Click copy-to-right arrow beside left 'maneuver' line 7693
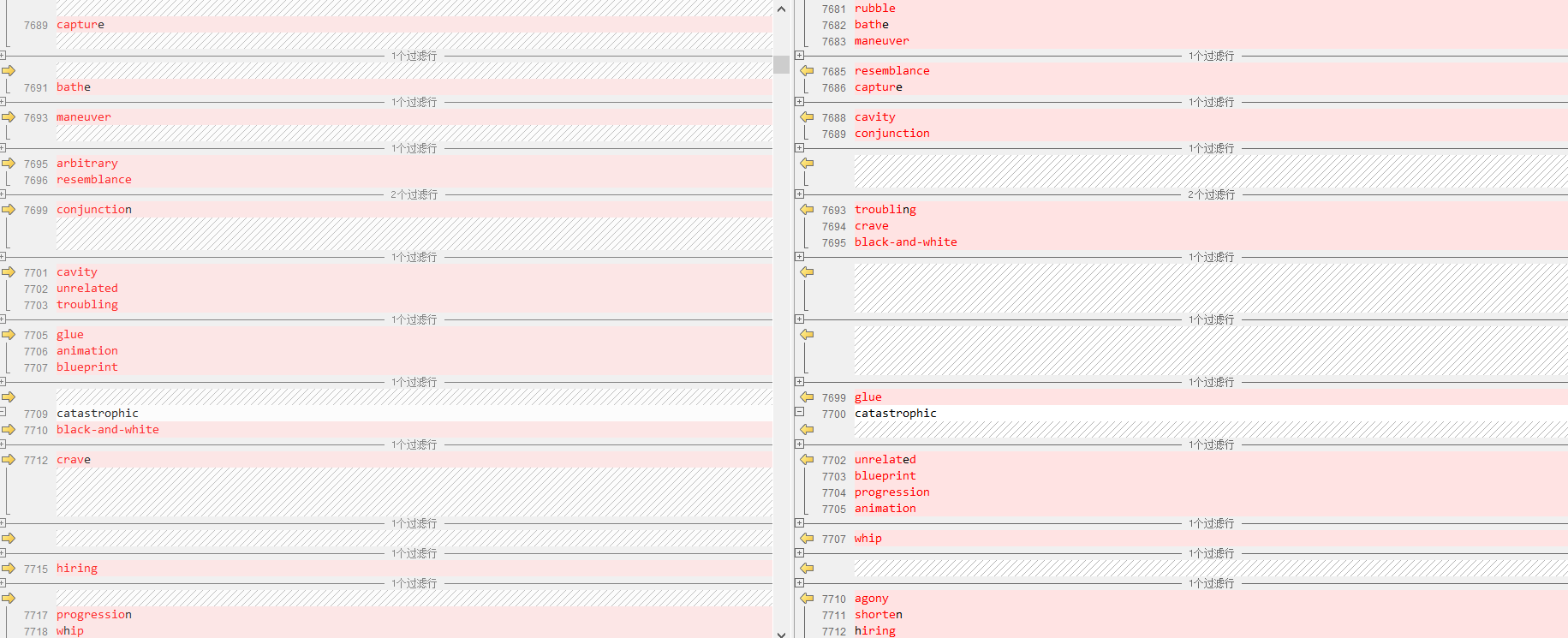1568x638 pixels. pyautogui.click(x=9, y=117)
